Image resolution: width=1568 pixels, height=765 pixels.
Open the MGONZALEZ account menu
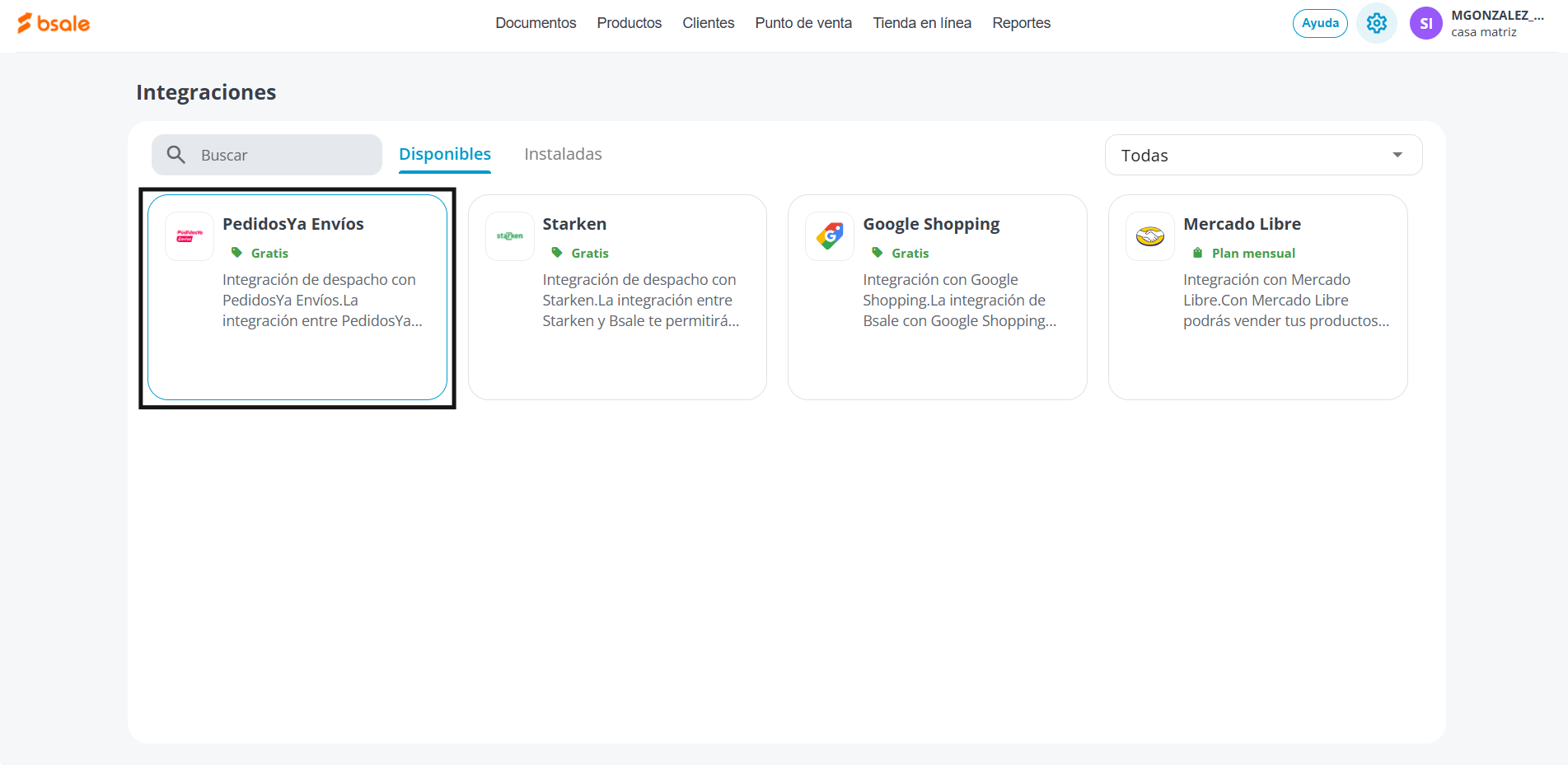pos(1497,16)
